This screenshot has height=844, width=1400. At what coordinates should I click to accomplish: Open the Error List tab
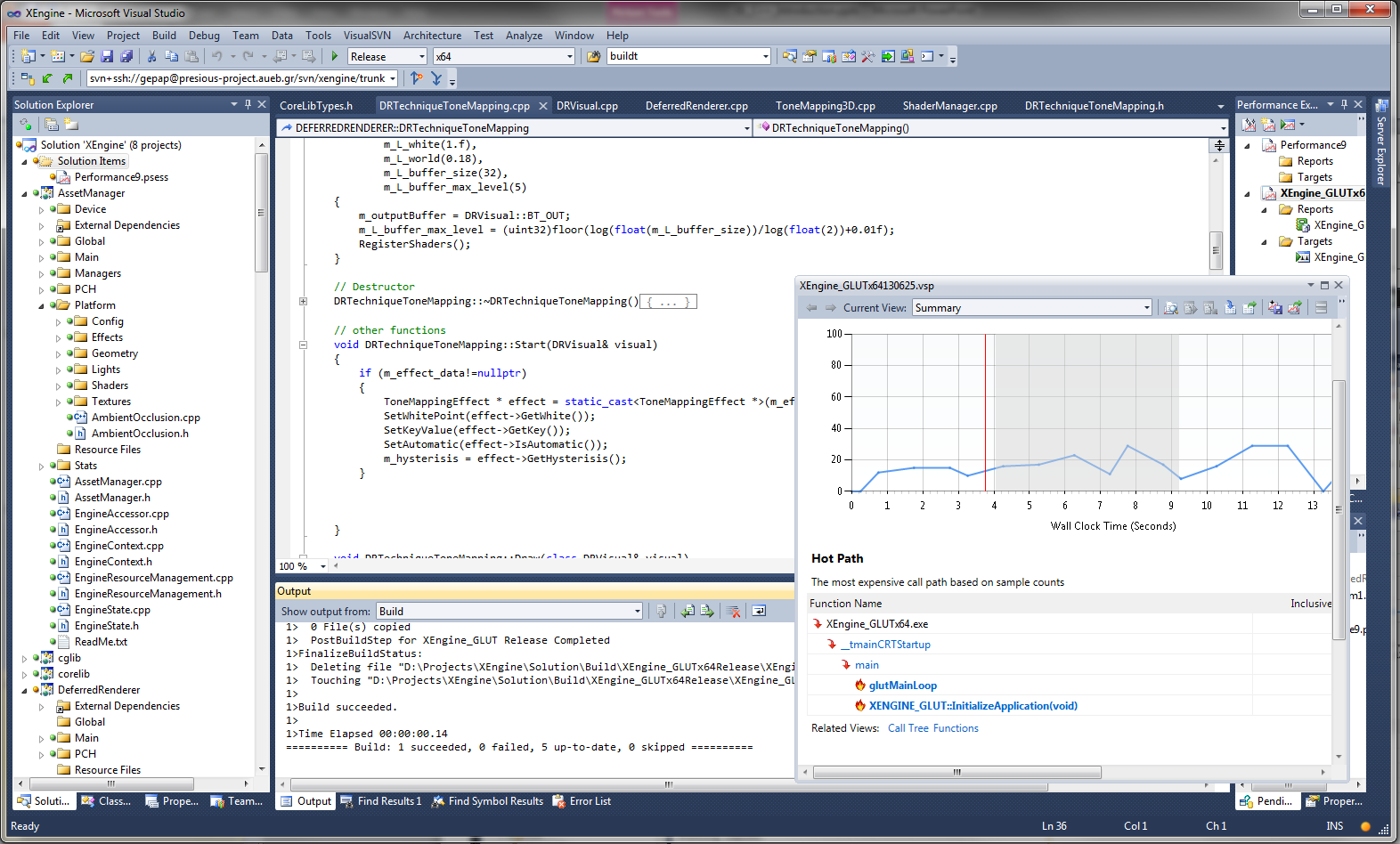[x=582, y=801]
